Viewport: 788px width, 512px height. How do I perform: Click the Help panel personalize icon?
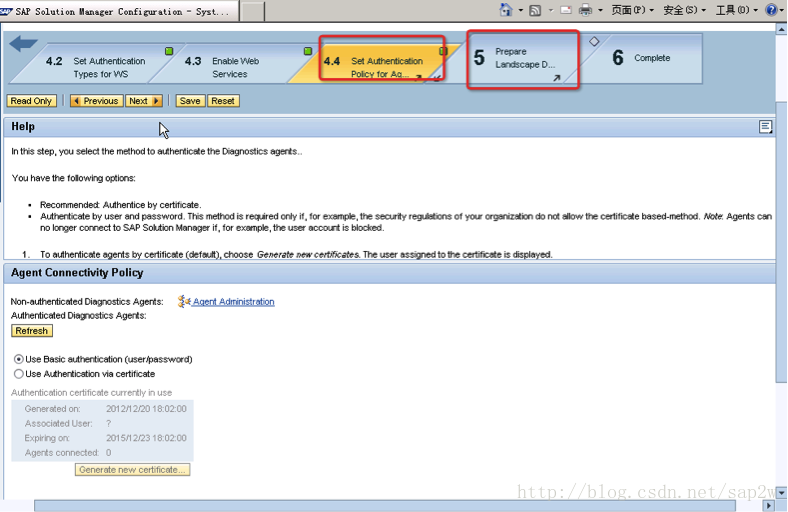pyautogui.click(x=765, y=127)
